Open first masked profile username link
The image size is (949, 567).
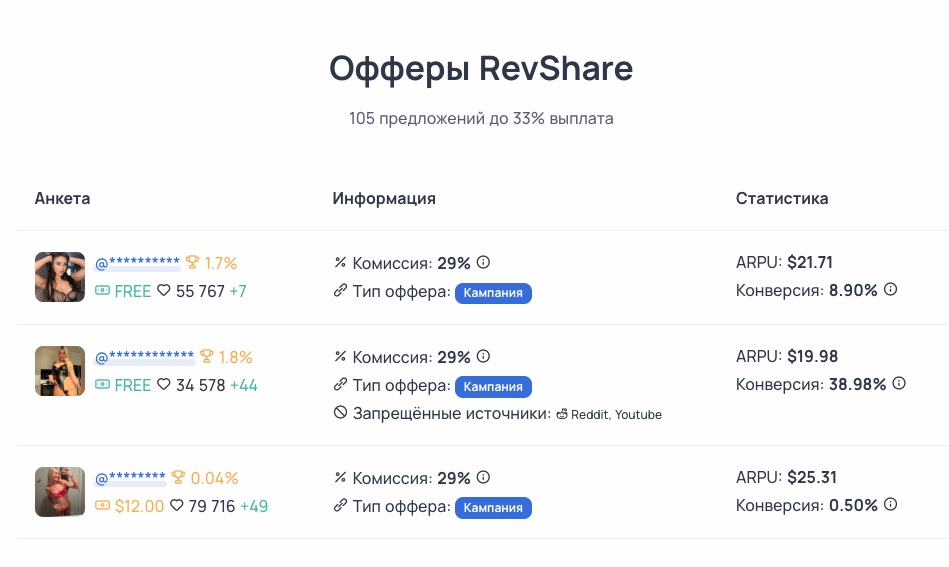click(137, 263)
